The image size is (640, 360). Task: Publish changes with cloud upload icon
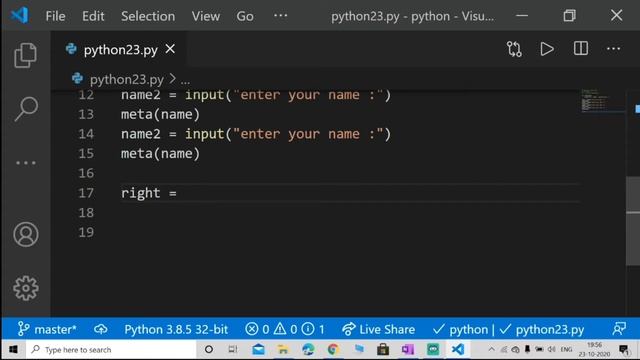tap(100, 329)
